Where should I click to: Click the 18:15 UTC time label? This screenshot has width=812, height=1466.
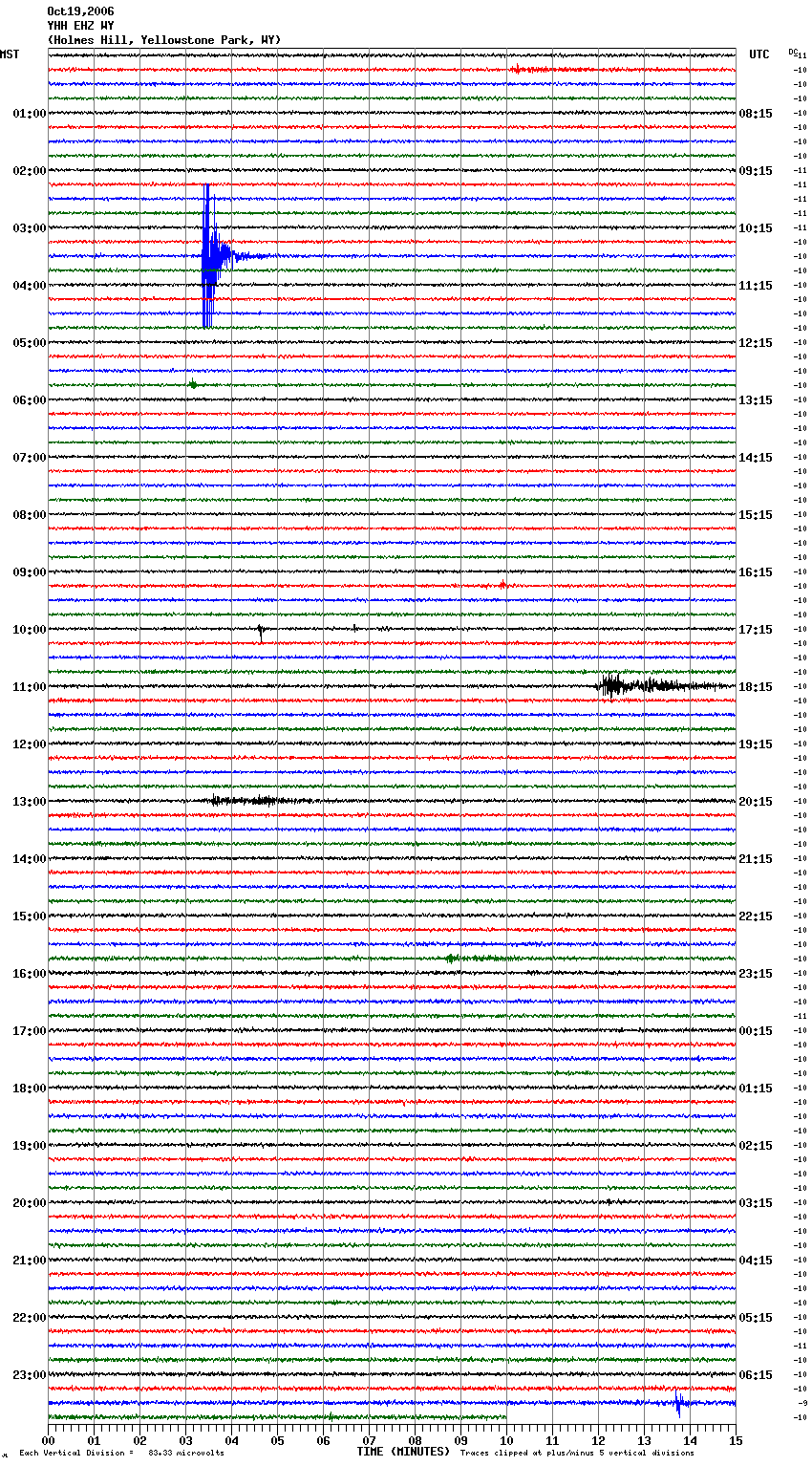[x=756, y=687]
